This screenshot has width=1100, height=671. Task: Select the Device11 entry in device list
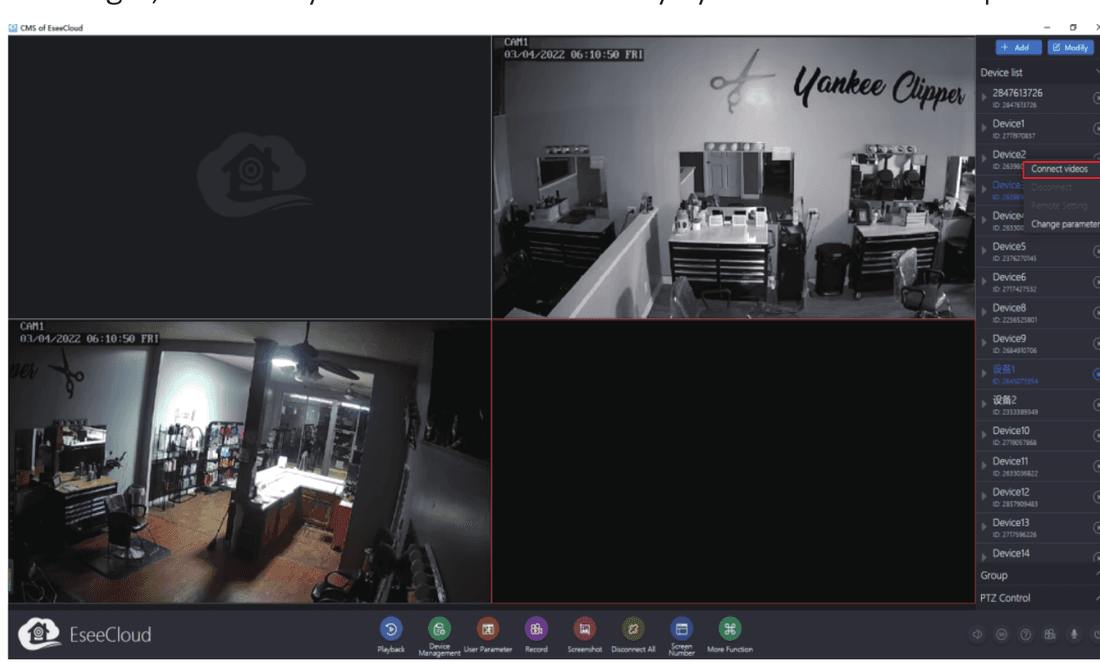pos(1038,467)
